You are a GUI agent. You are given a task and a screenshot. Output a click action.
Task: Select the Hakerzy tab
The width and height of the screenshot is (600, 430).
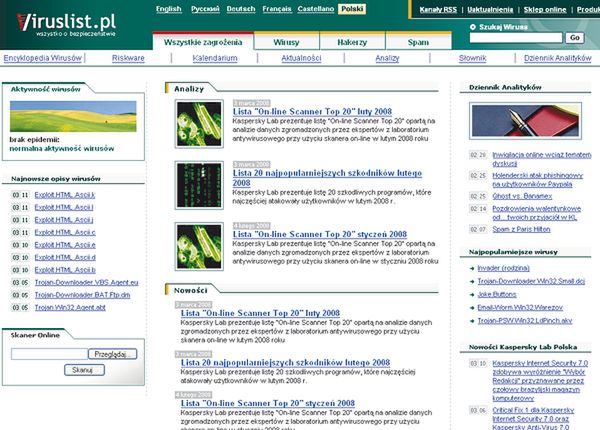[x=352, y=42]
